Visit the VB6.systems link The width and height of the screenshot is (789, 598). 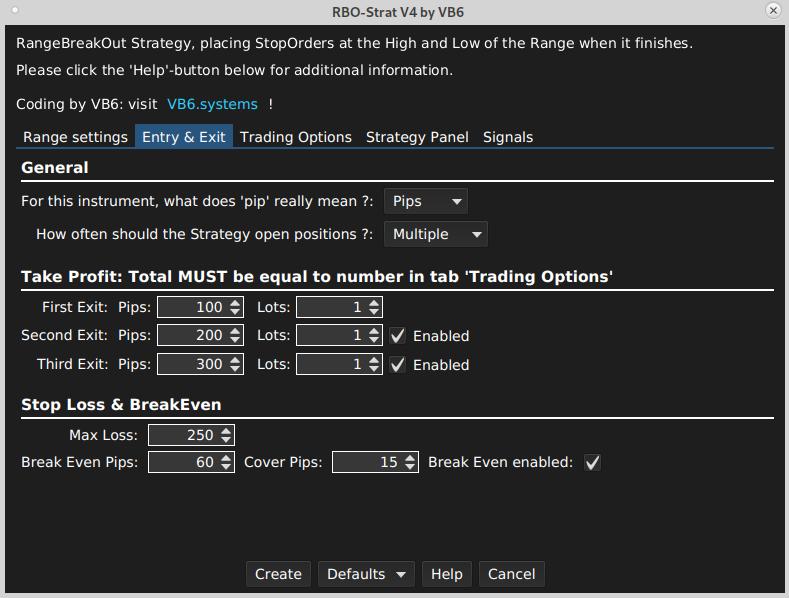[212, 104]
